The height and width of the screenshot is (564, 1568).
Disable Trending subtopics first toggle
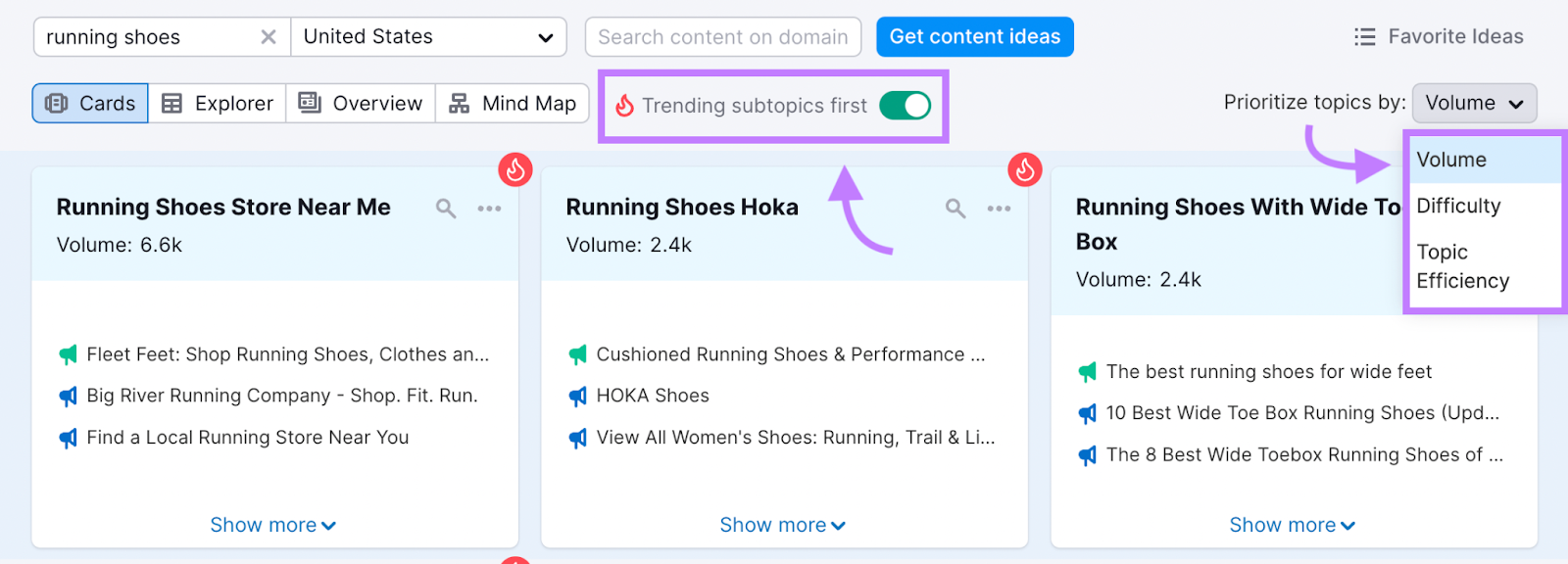[904, 106]
